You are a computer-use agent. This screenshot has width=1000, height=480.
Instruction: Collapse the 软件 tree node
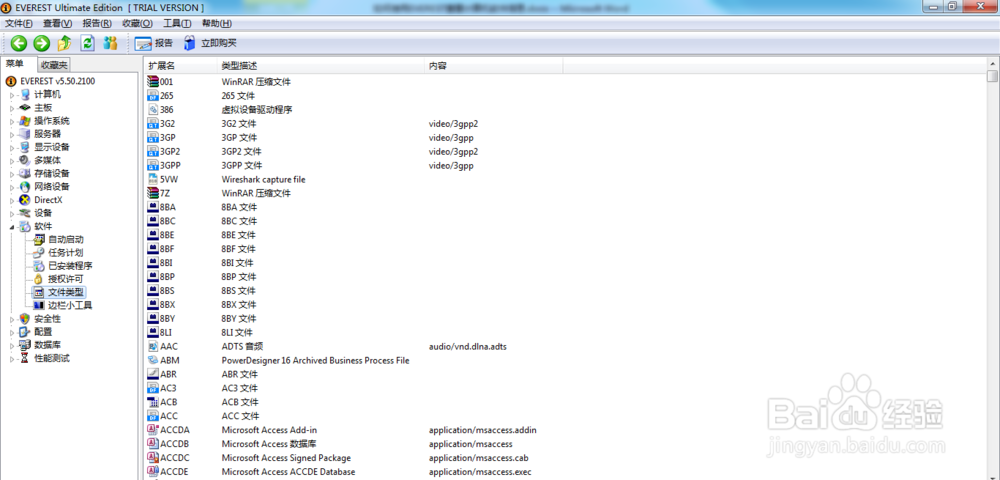click(x=11, y=226)
